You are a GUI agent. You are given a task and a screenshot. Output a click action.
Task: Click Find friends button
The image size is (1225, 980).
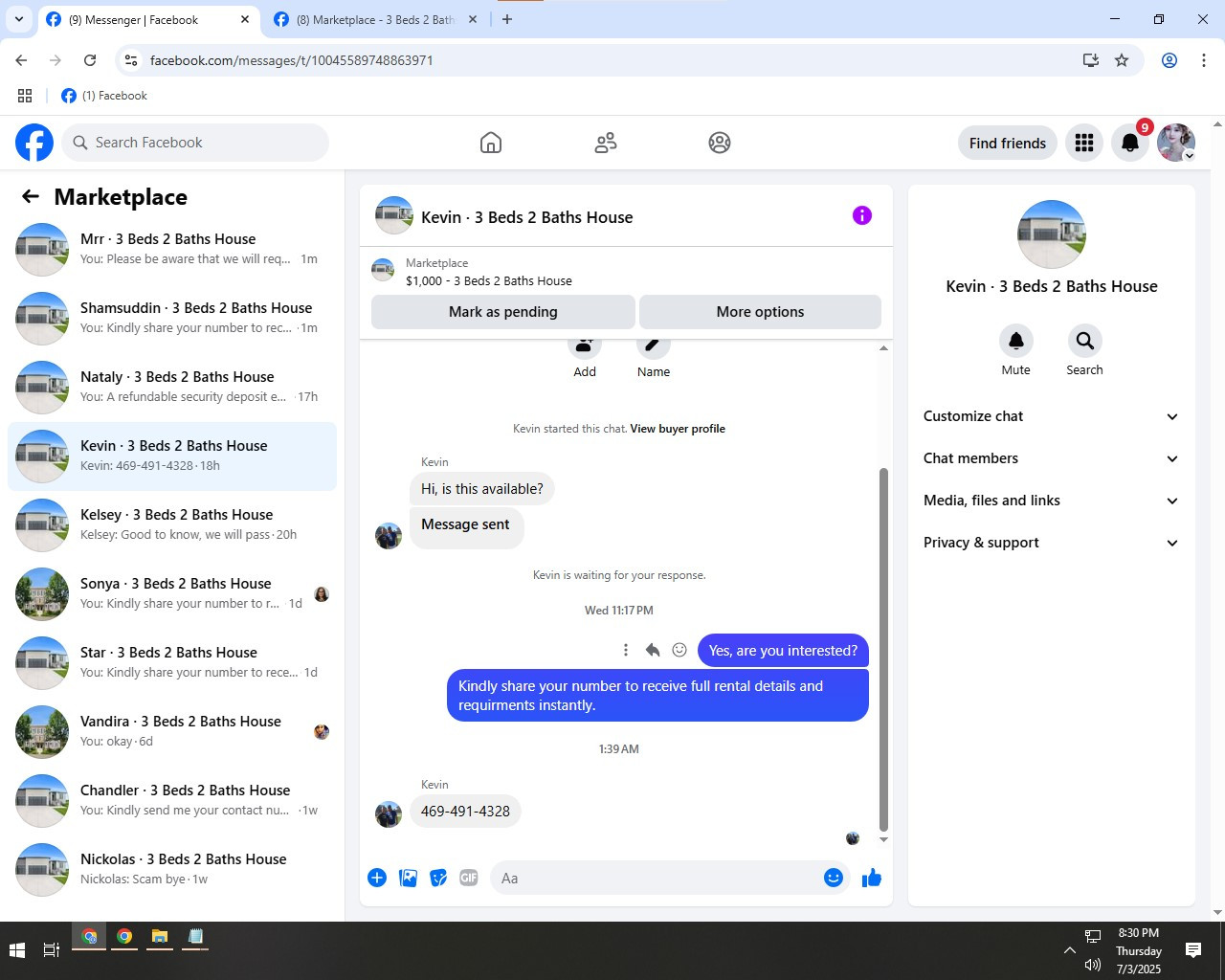point(1008,143)
